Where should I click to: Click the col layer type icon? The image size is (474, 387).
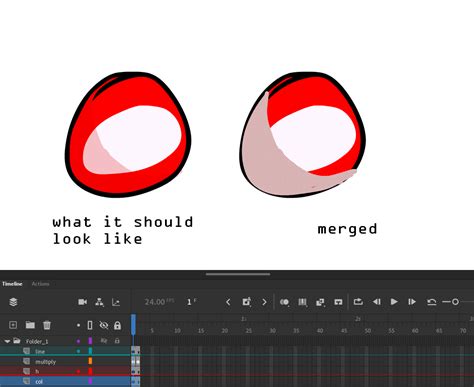27,381
